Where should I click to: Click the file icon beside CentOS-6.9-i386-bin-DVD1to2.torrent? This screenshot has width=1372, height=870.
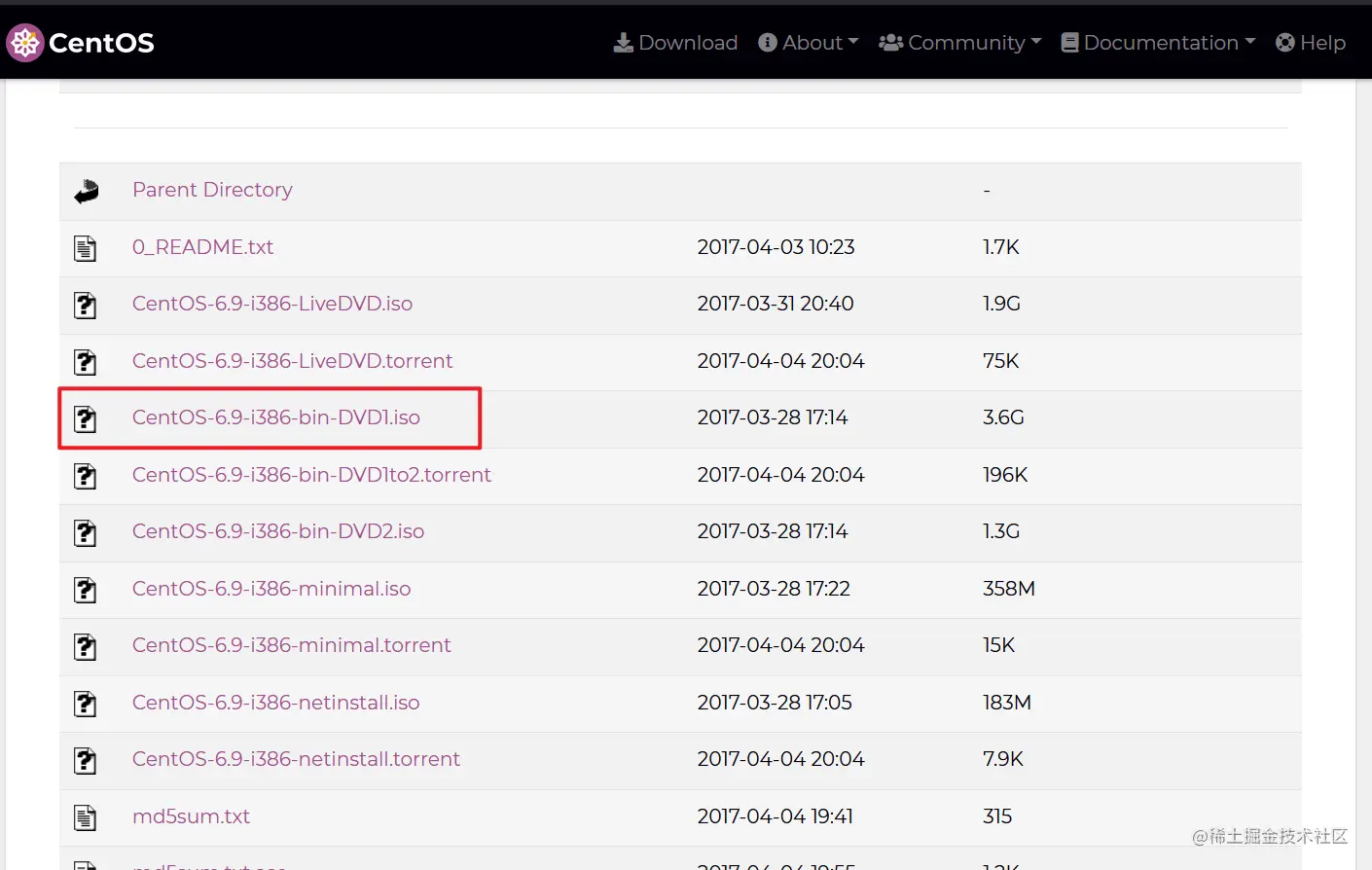pyautogui.click(x=86, y=476)
